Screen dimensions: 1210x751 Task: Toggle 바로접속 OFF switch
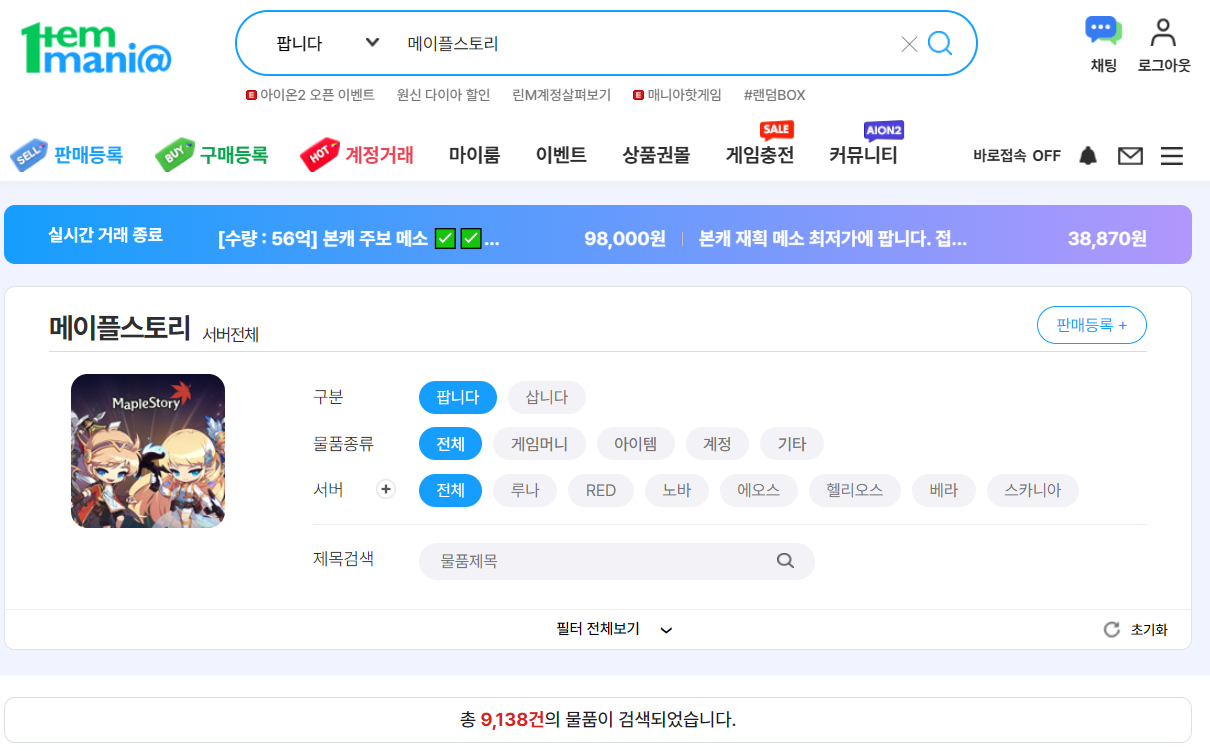(x=1017, y=156)
